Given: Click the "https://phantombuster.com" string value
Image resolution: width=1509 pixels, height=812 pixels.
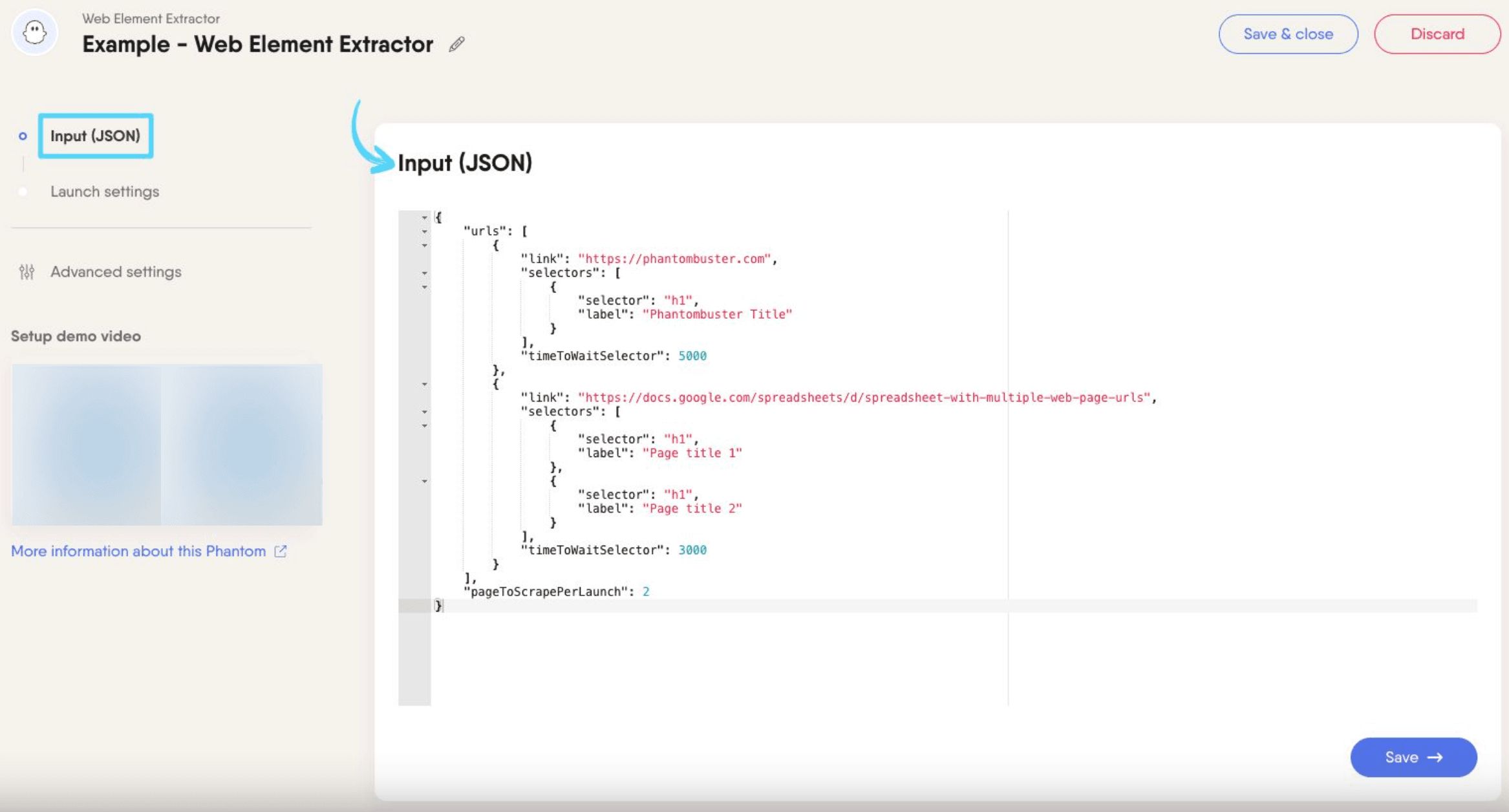Looking at the screenshot, I should [x=674, y=259].
